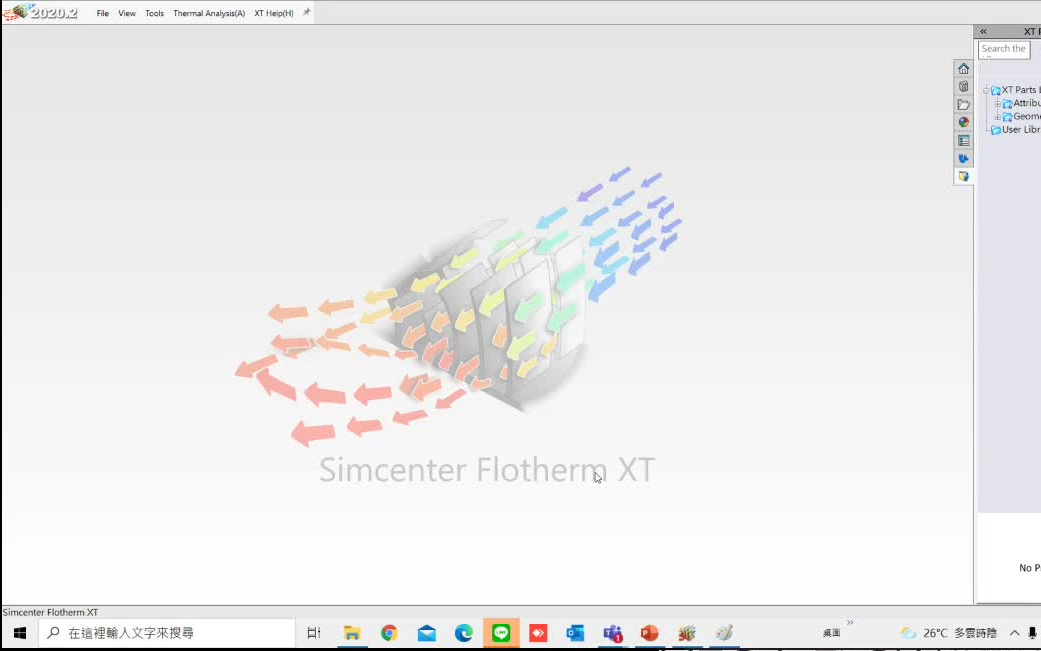Switch to PowerPoint in the taskbar

point(649,633)
